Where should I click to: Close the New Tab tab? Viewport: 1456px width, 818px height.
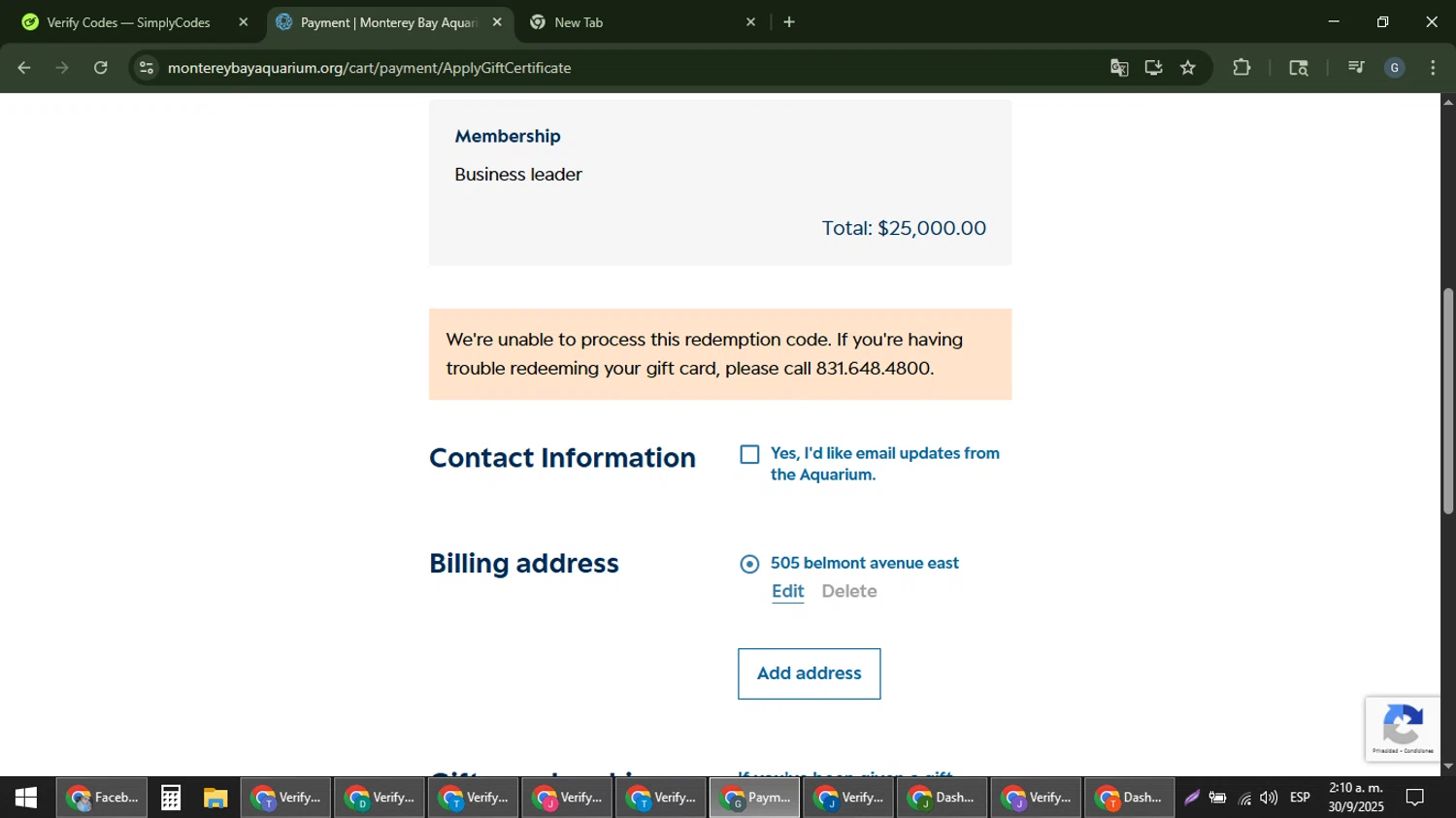750,22
